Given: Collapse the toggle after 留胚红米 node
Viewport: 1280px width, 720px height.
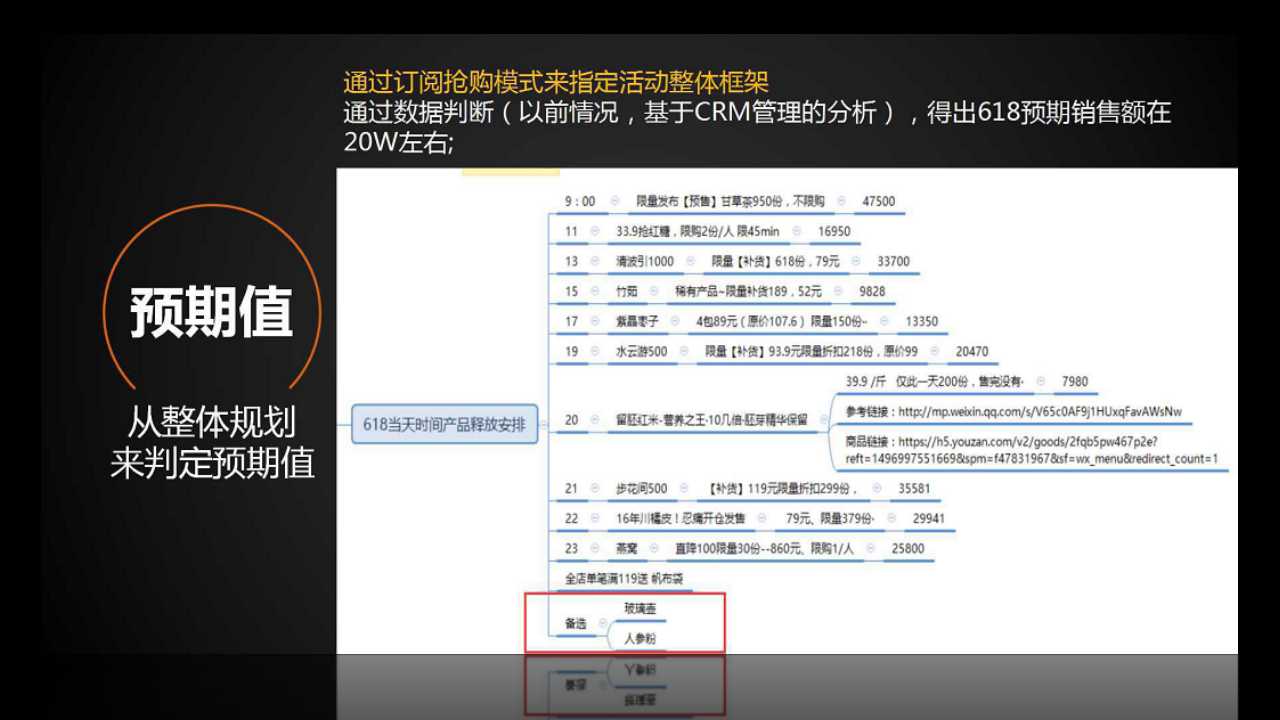Looking at the screenshot, I should click(825, 420).
